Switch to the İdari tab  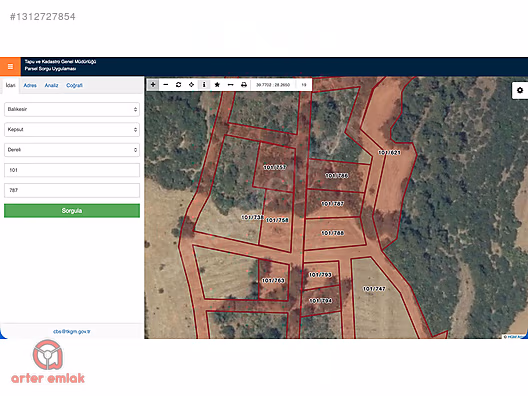(10, 85)
